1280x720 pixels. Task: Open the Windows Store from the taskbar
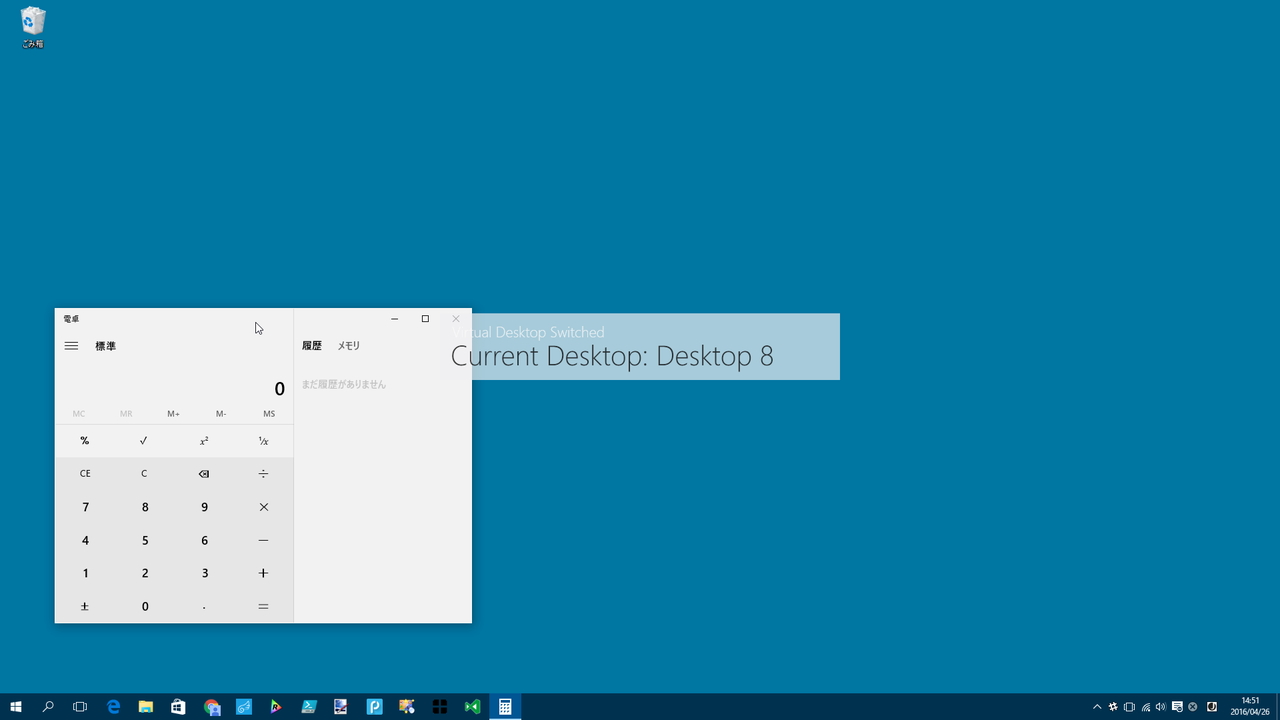178,707
